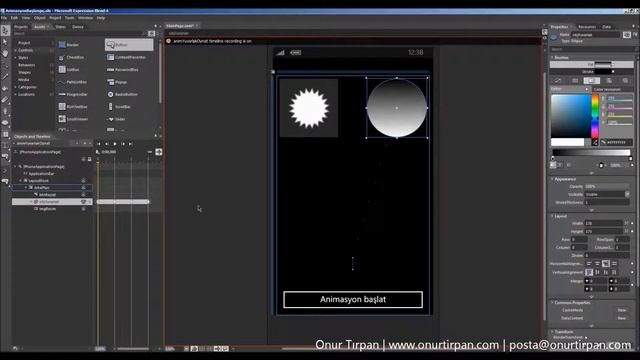Pick the ContentPresenter asset

(127, 58)
